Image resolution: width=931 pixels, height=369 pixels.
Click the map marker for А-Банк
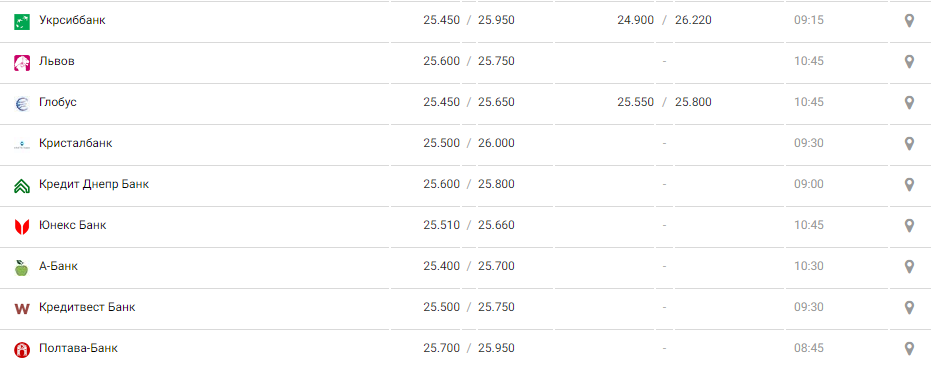point(908,267)
